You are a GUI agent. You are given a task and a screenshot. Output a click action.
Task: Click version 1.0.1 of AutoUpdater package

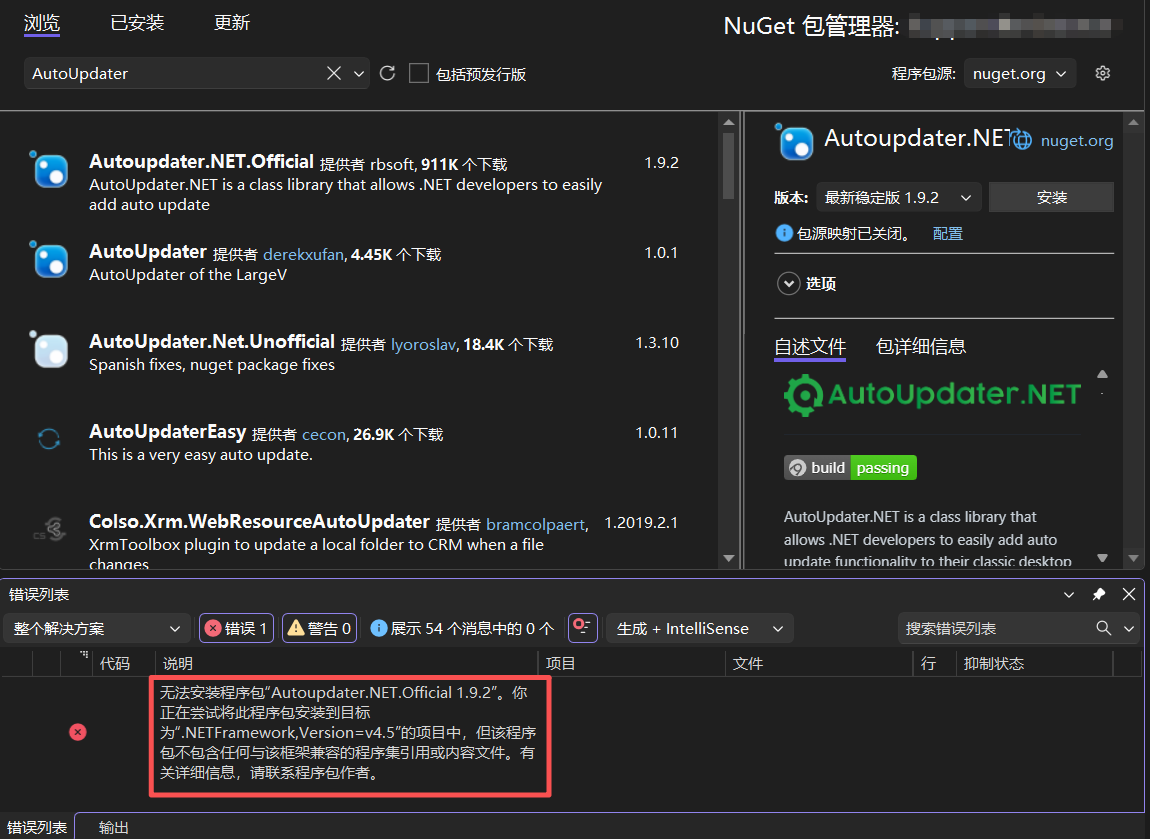tap(661, 253)
